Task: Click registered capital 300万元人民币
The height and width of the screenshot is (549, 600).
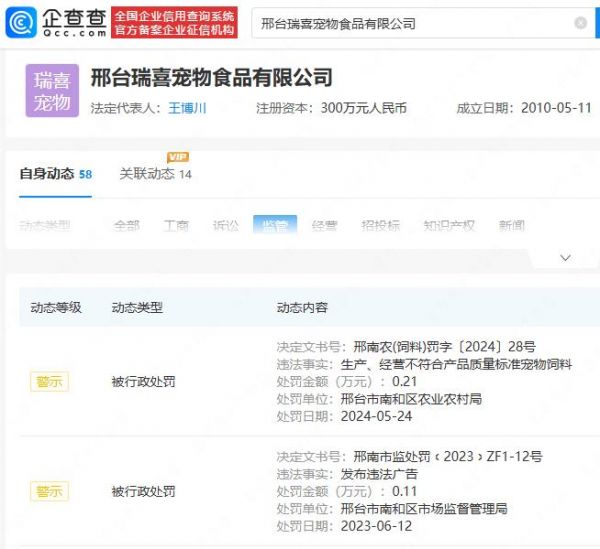Action: click(x=364, y=108)
